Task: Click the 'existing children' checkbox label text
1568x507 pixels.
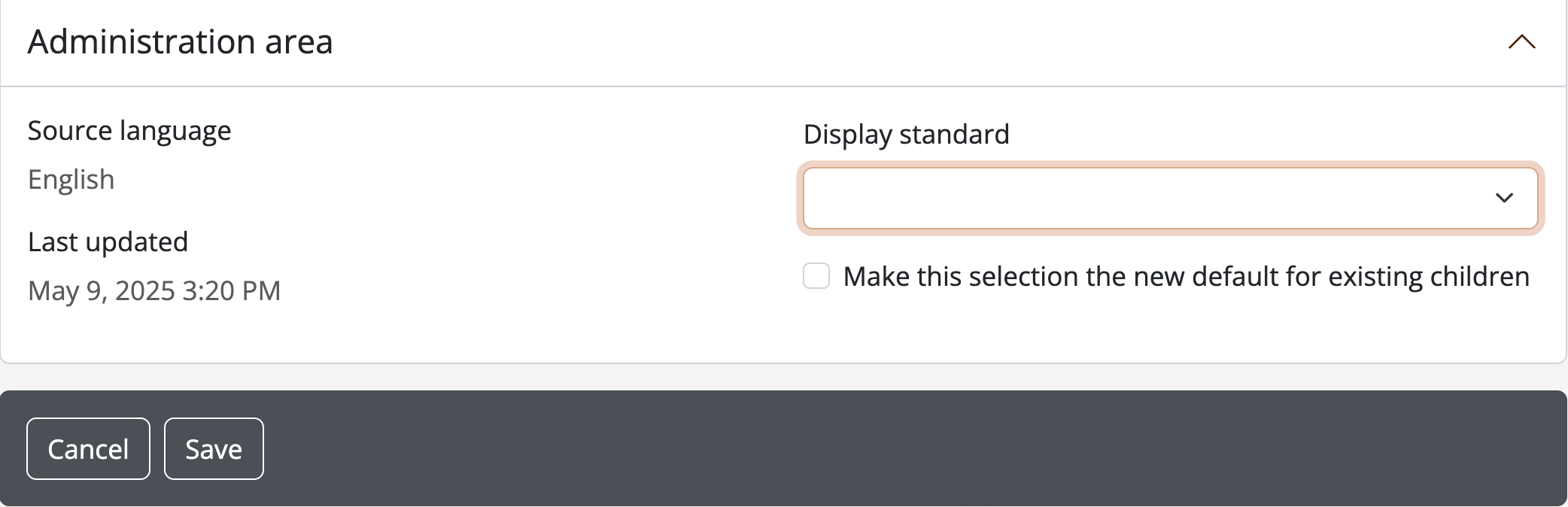Action: click(1428, 277)
